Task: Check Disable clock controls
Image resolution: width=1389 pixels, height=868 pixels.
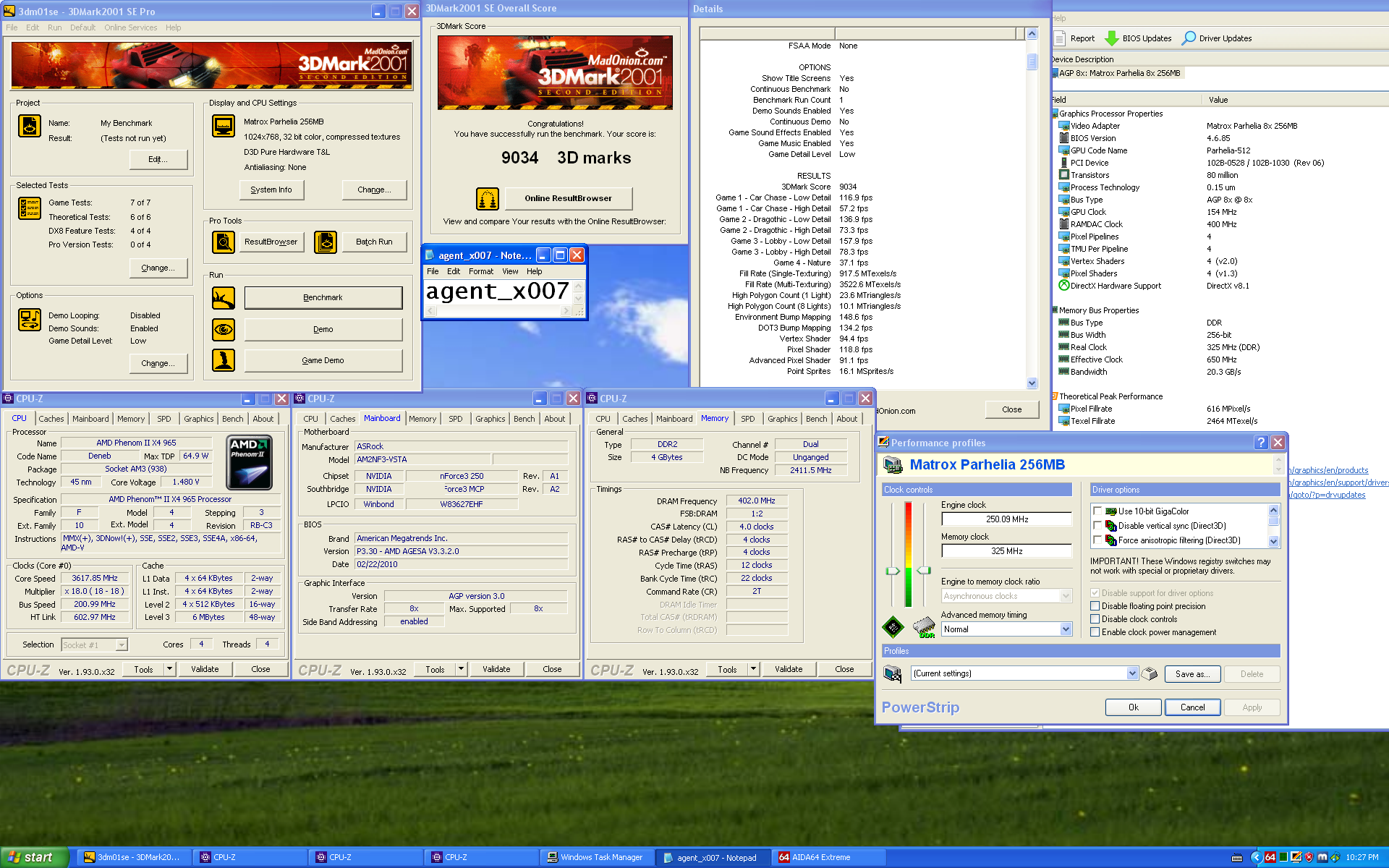Action: 1095,619
